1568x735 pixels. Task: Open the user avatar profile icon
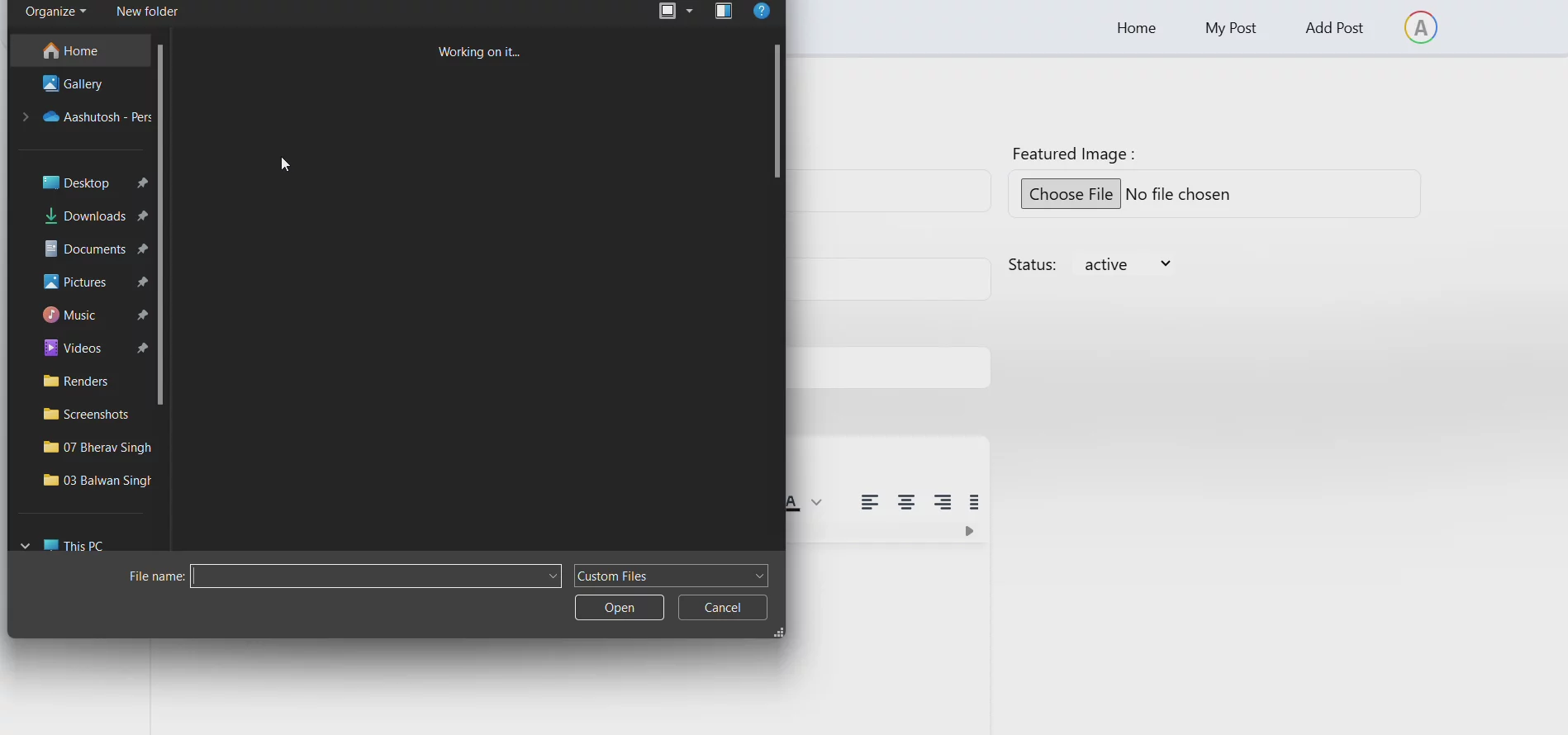pyautogui.click(x=1420, y=28)
